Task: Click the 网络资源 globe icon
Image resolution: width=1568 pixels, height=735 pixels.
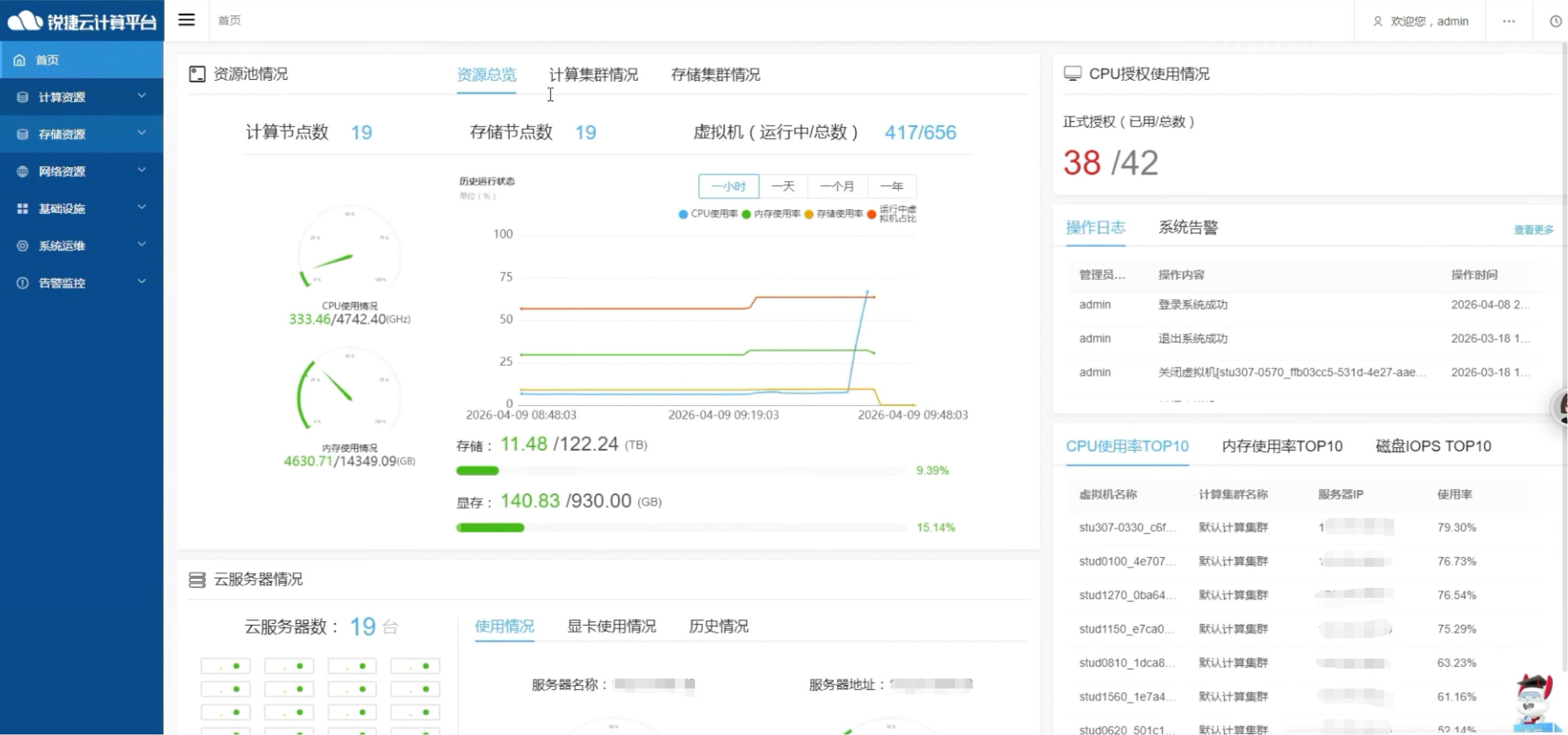Action: 23,171
